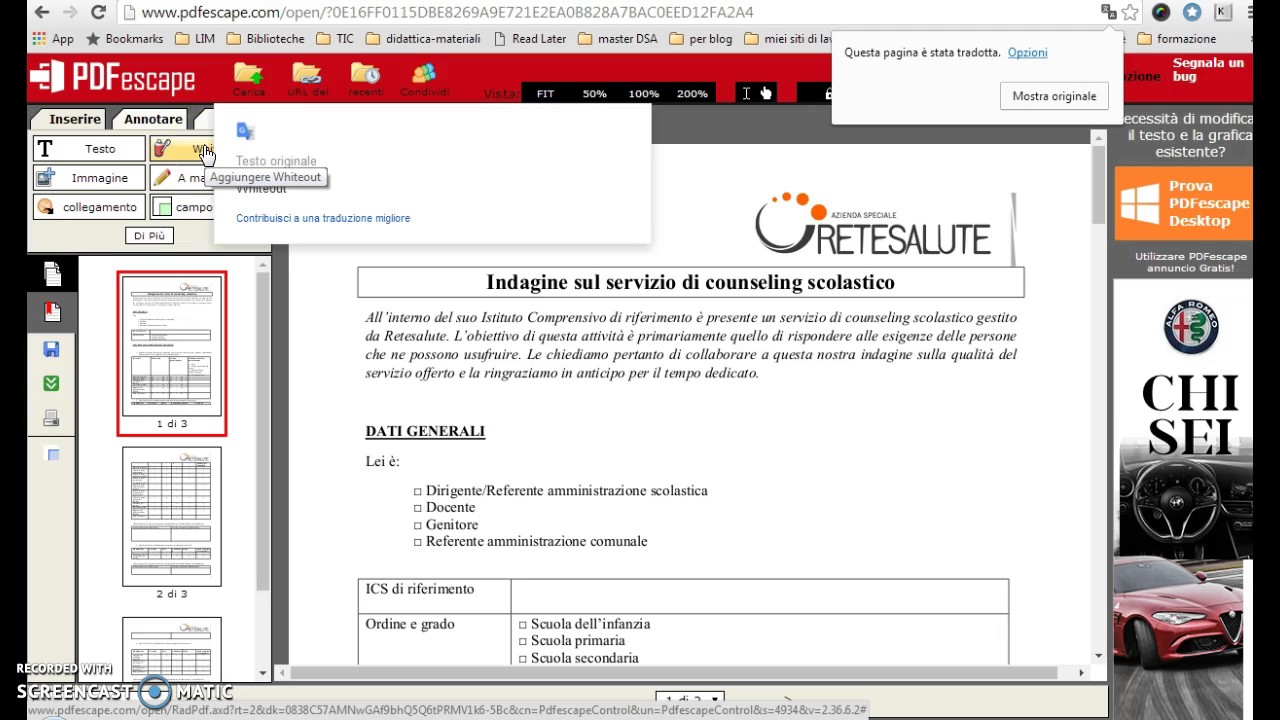Switch to the Inserire tab
Viewport: 1280px width, 720px height.
74,119
